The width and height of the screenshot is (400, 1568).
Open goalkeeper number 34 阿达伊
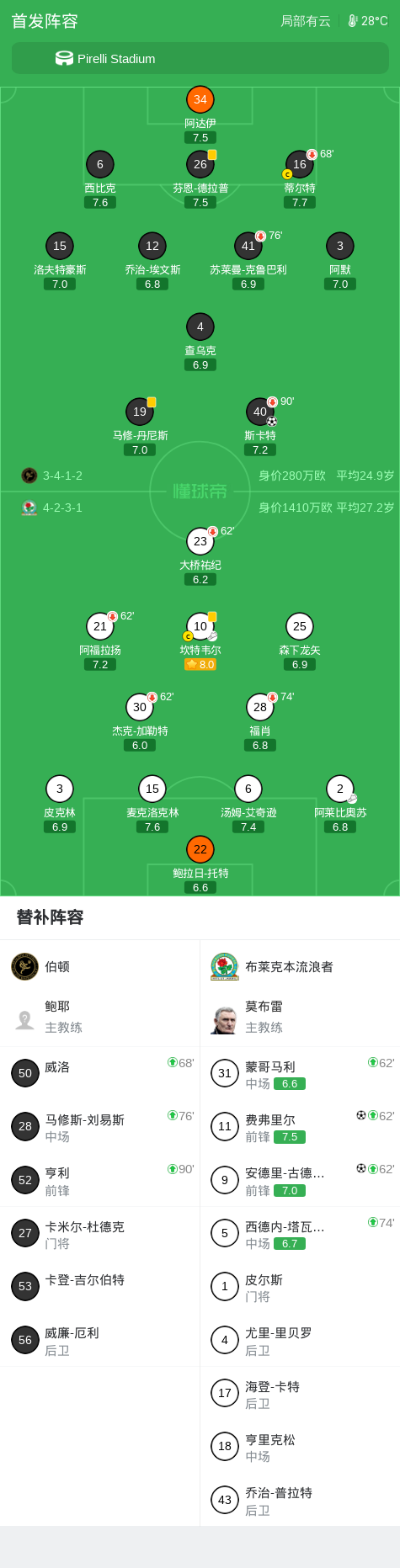200,99
